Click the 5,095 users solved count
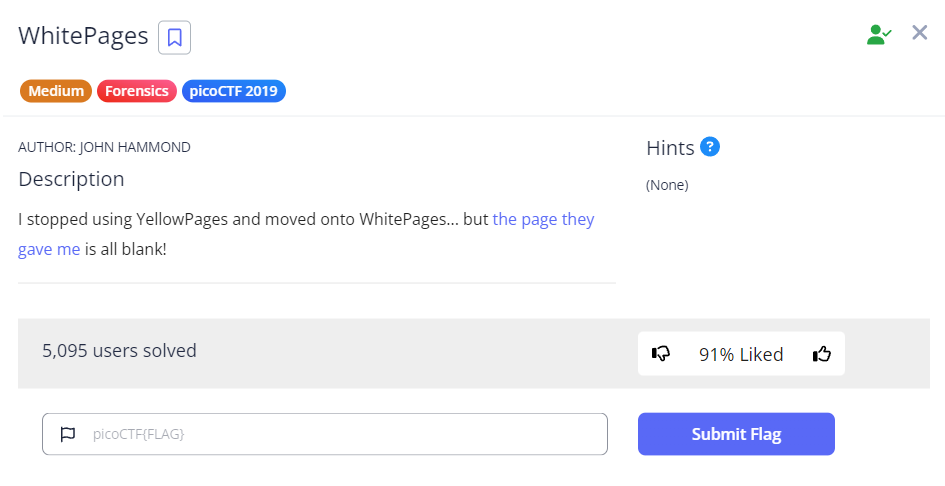Viewport: 945px width, 486px height. pyautogui.click(x=119, y=350)
